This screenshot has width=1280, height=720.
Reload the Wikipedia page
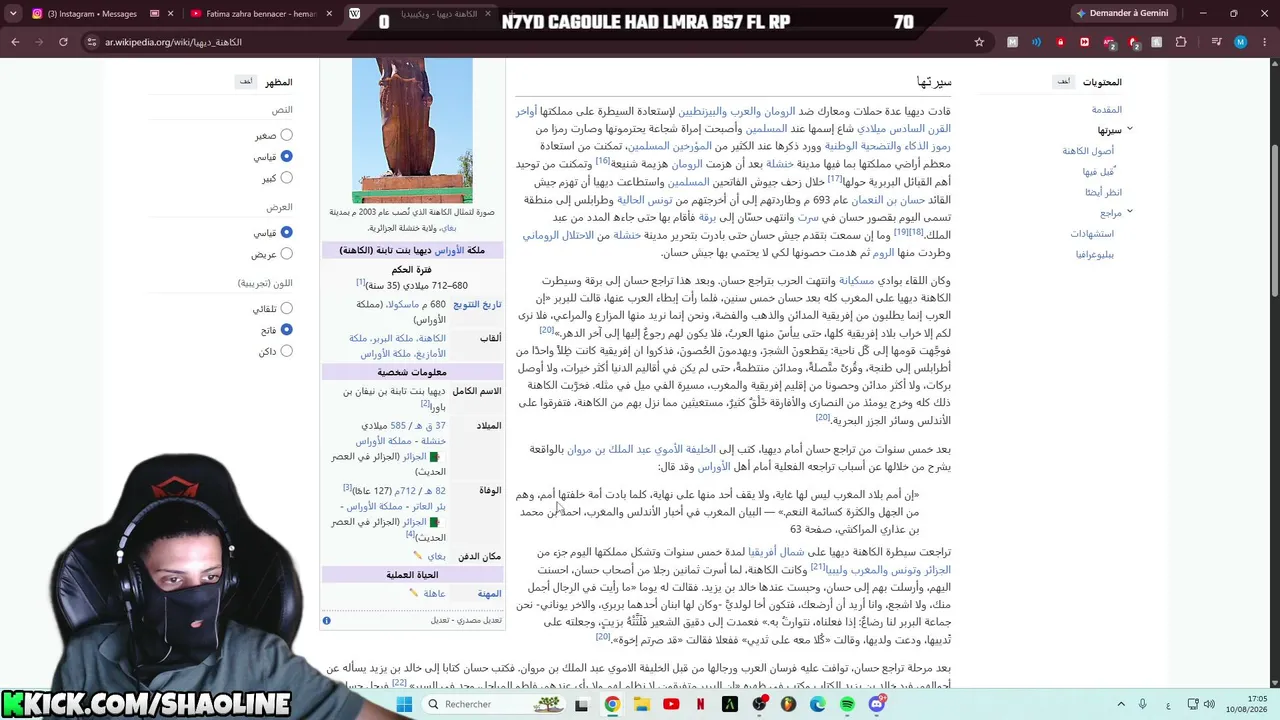click(x=63, y=42)
